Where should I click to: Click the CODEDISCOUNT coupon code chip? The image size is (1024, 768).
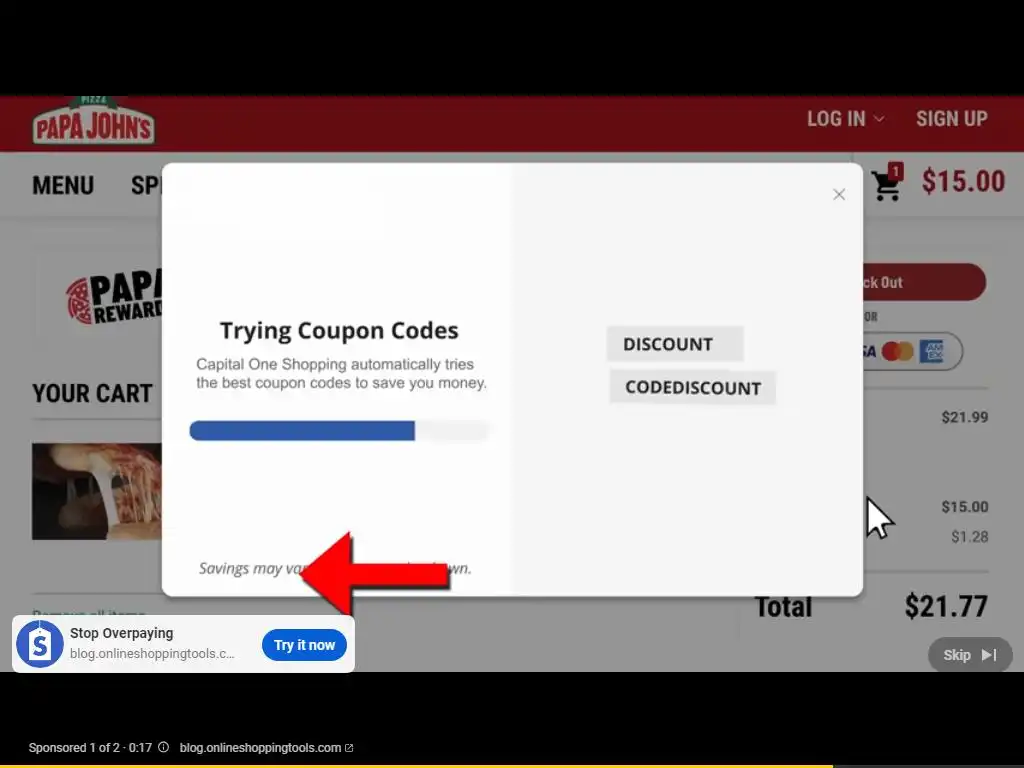pyautogui.click(x=693, y=387)
